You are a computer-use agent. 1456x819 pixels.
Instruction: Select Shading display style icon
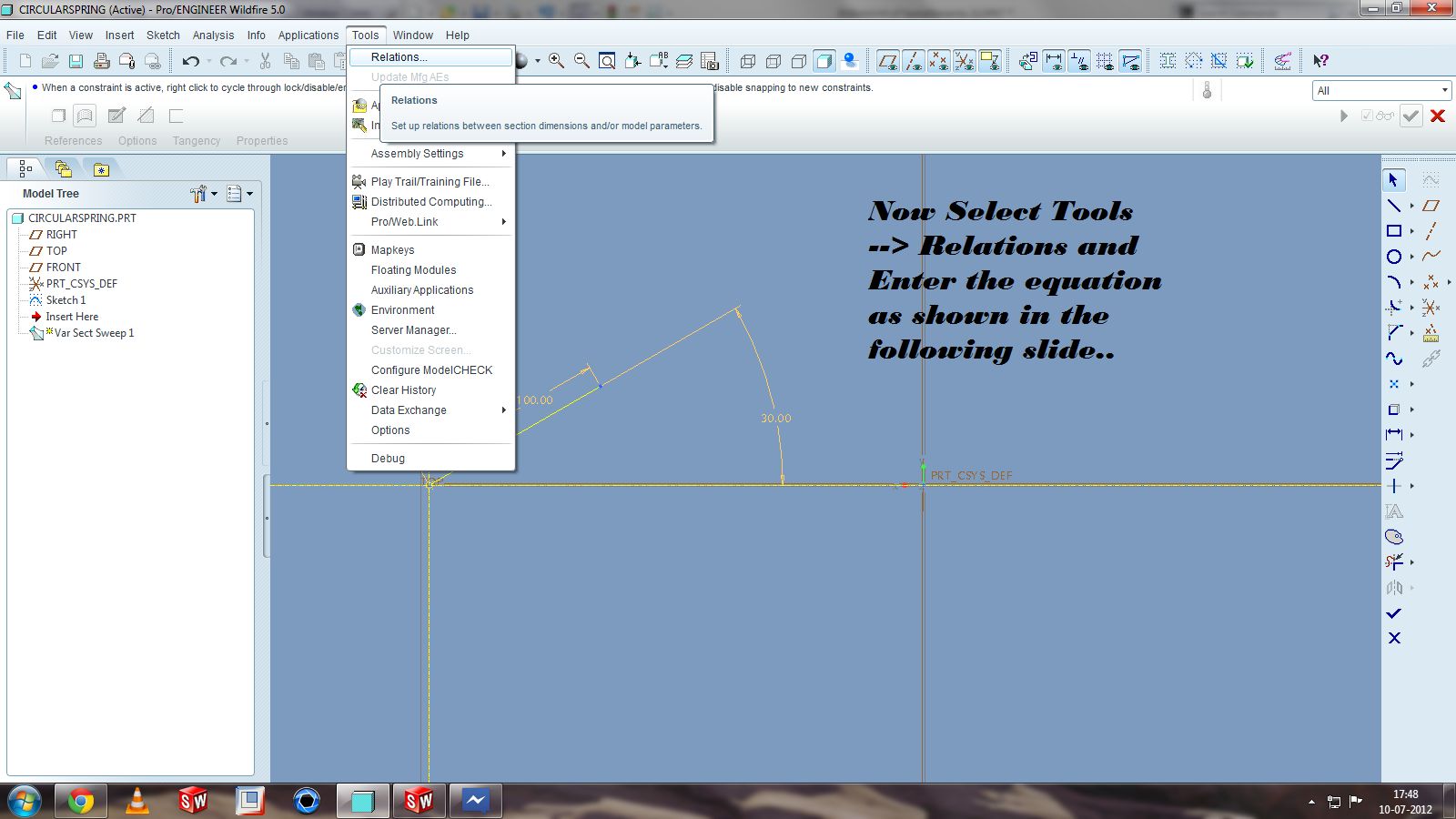[x=824, y=61]
